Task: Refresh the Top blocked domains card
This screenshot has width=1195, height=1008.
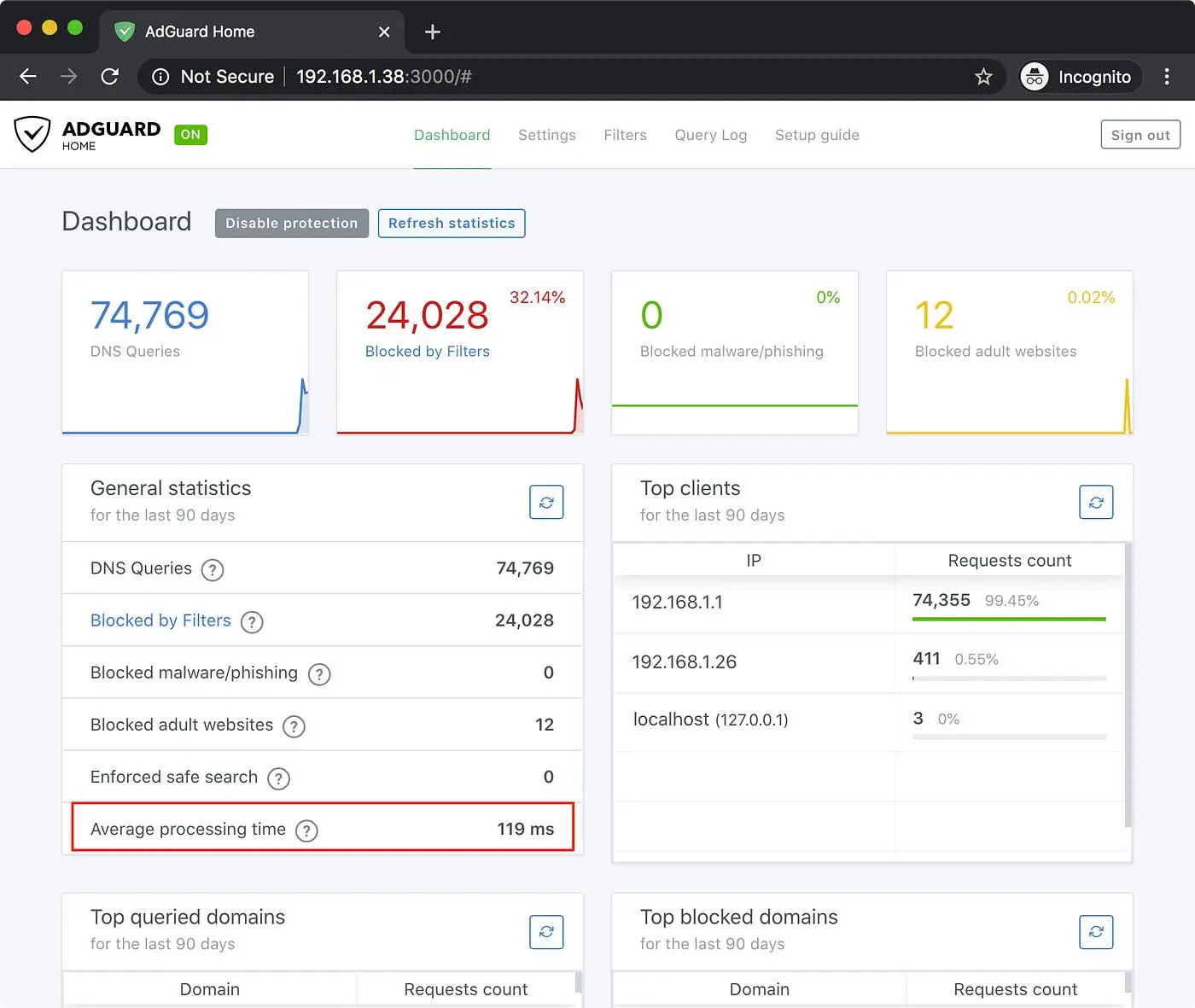Action: coord(1096,932)
